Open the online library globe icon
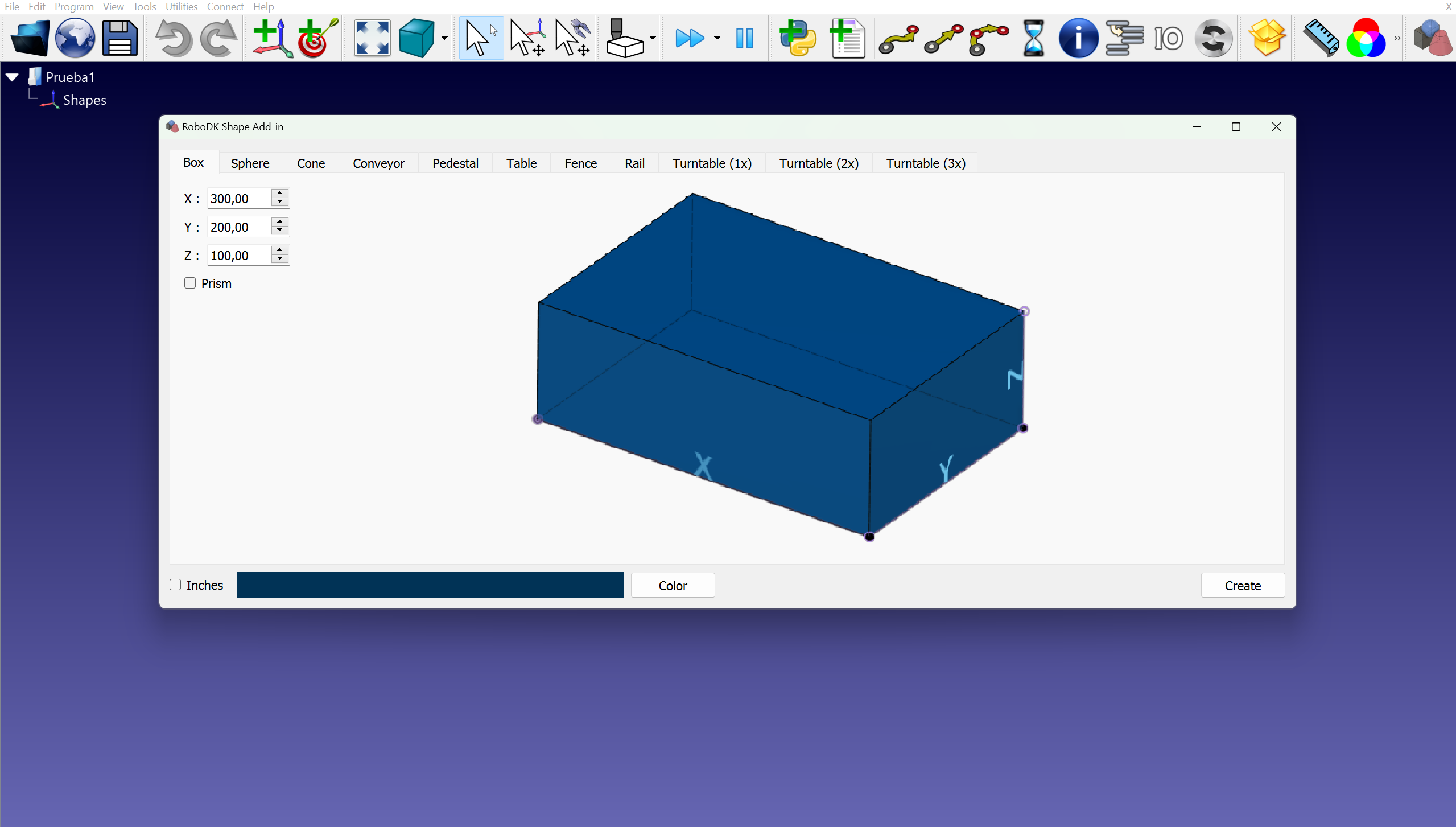Viewport: 1456px width, 827px height. [75, 38]
